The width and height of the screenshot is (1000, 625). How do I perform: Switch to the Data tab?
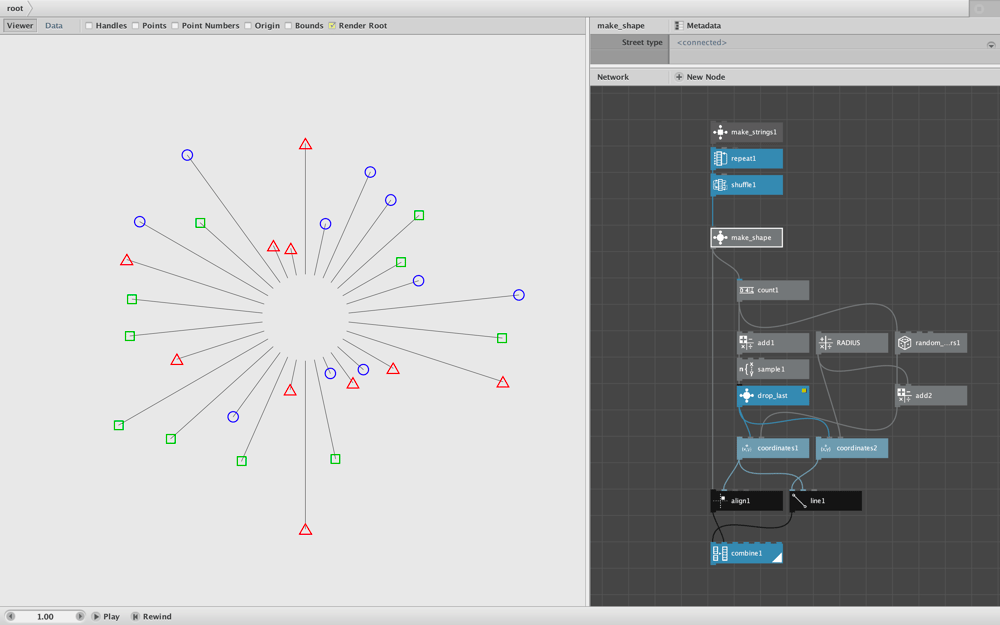(54, 26)
